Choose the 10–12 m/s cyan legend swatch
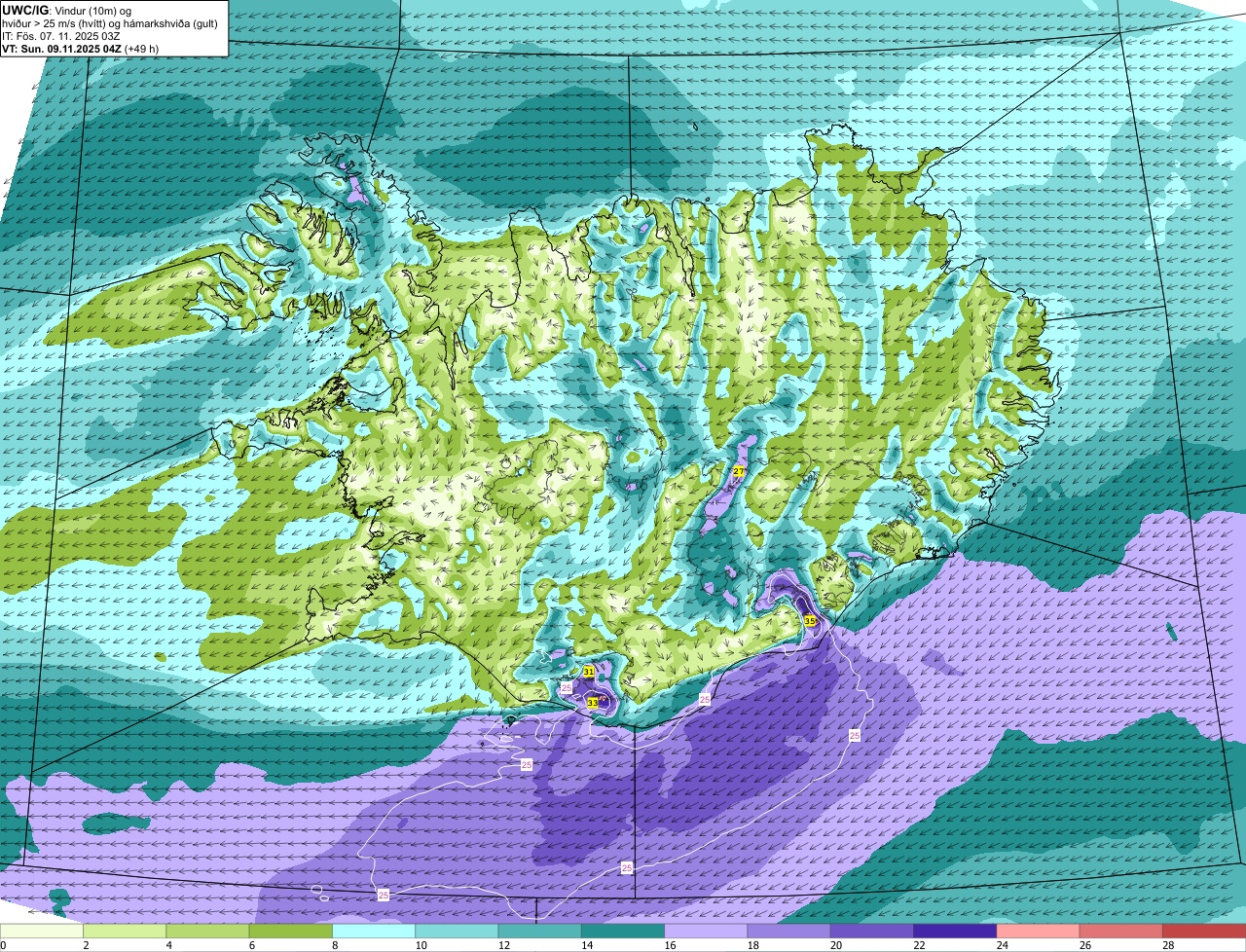The height and width of the screenshot is (952, 1246). coord(458,931)
